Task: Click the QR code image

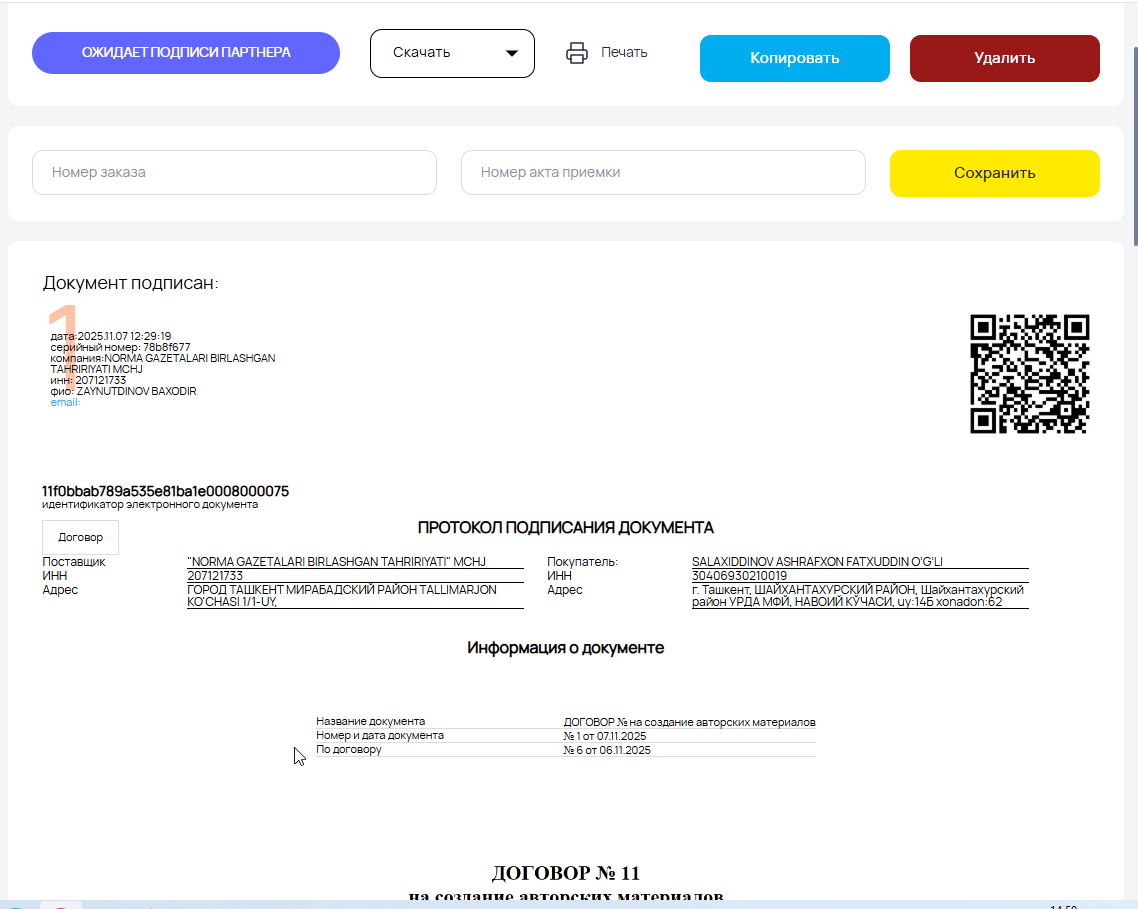Action: click(1030, 374)
